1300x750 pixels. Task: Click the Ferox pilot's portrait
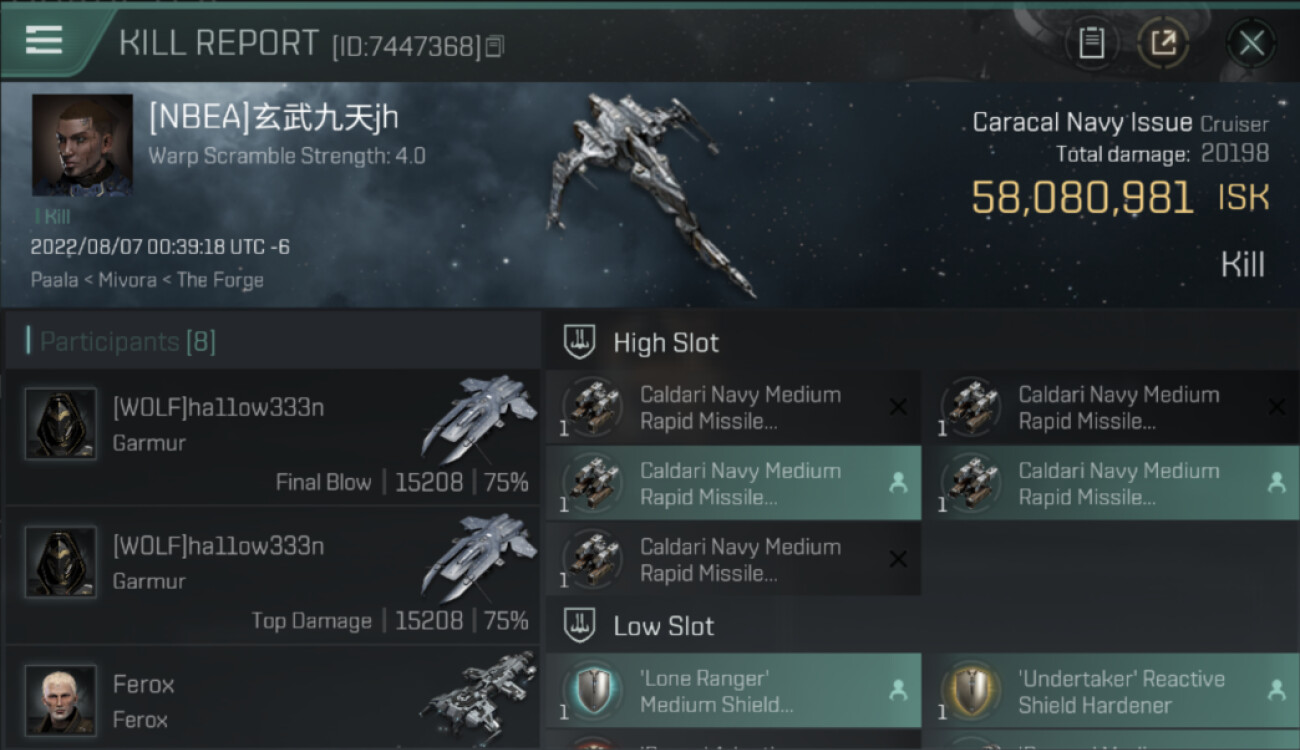[x=61, y=700]
